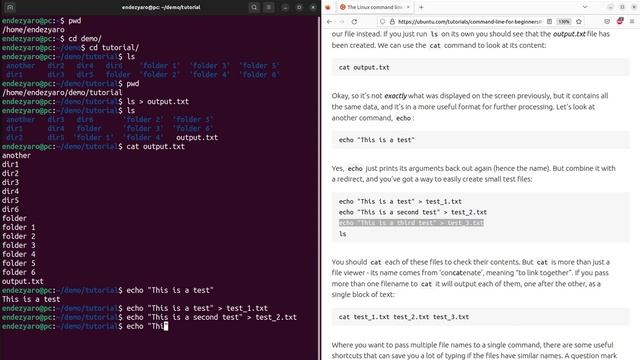Viewport: 640px width, 360px height.
Task: Go back in Firefox
Action: click(x=329, y=22)
